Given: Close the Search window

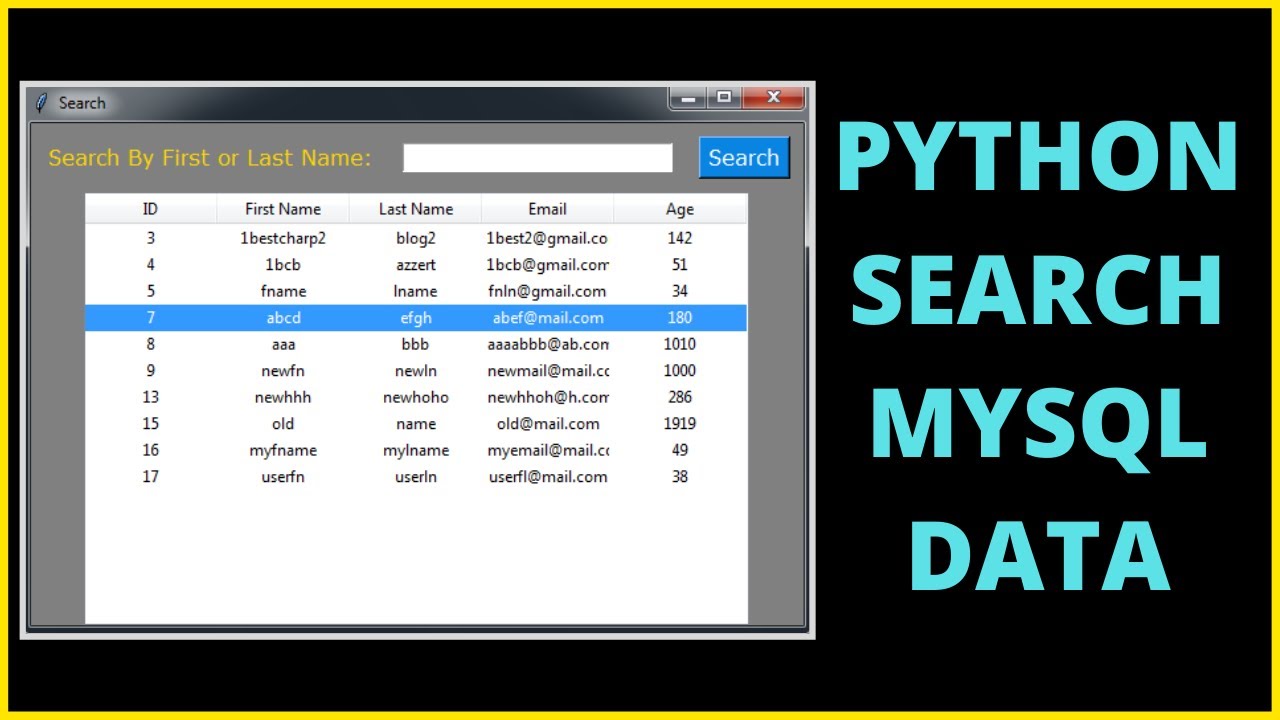Looking at the screenshot, I should tap(773, 98).
